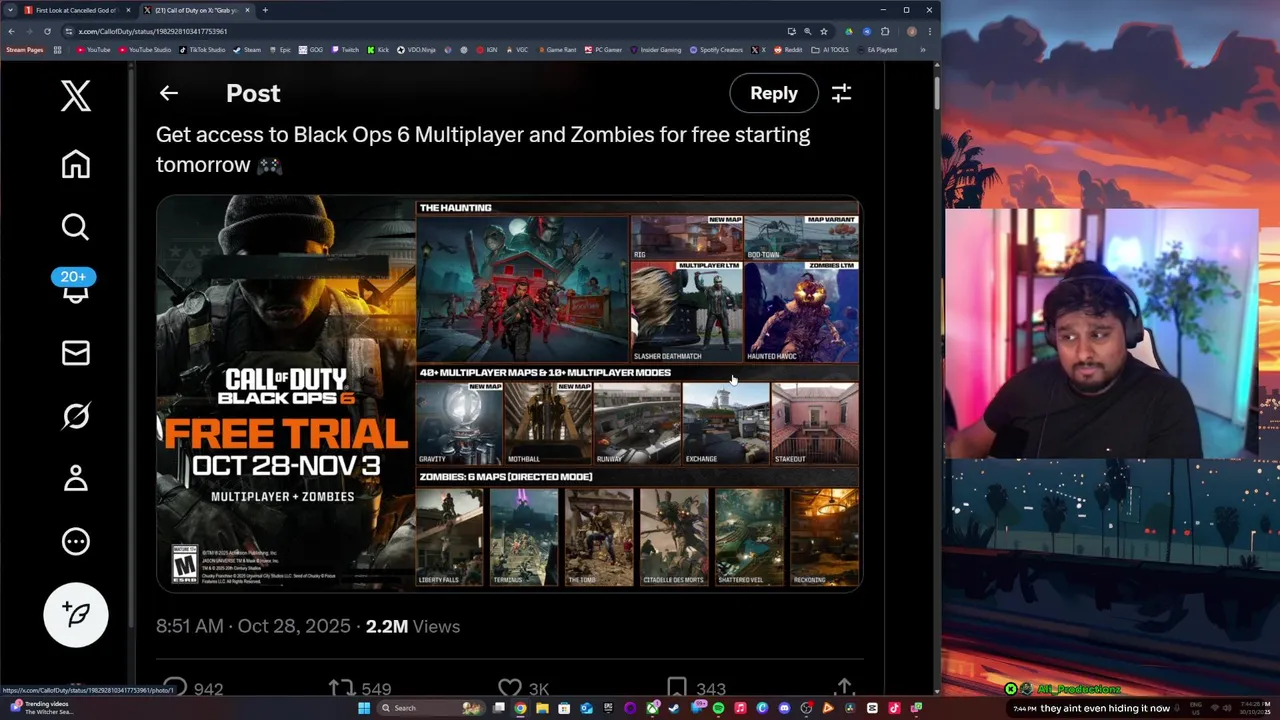
Task: Click the 2.2M Views count
Action: [x=412, y=626]
